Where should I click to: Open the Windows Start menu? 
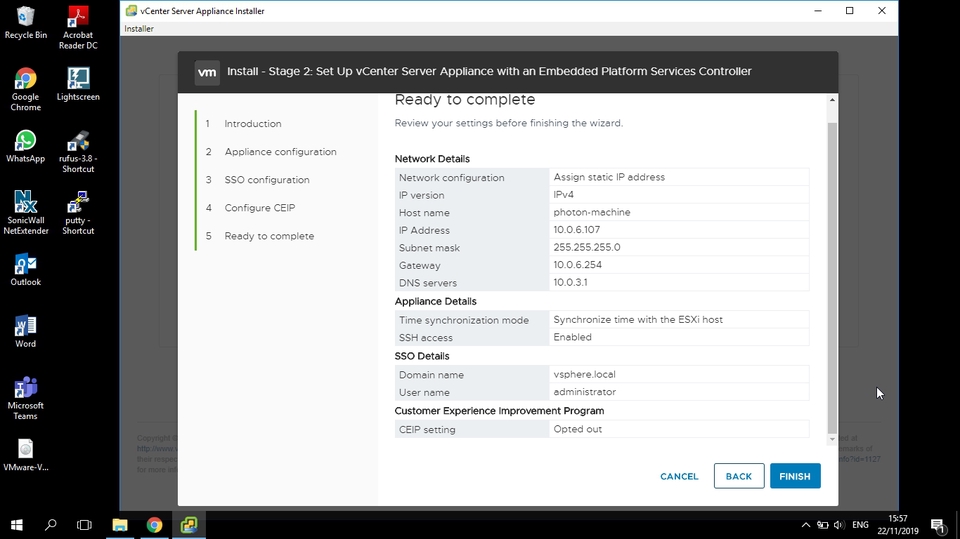[17, 525]
